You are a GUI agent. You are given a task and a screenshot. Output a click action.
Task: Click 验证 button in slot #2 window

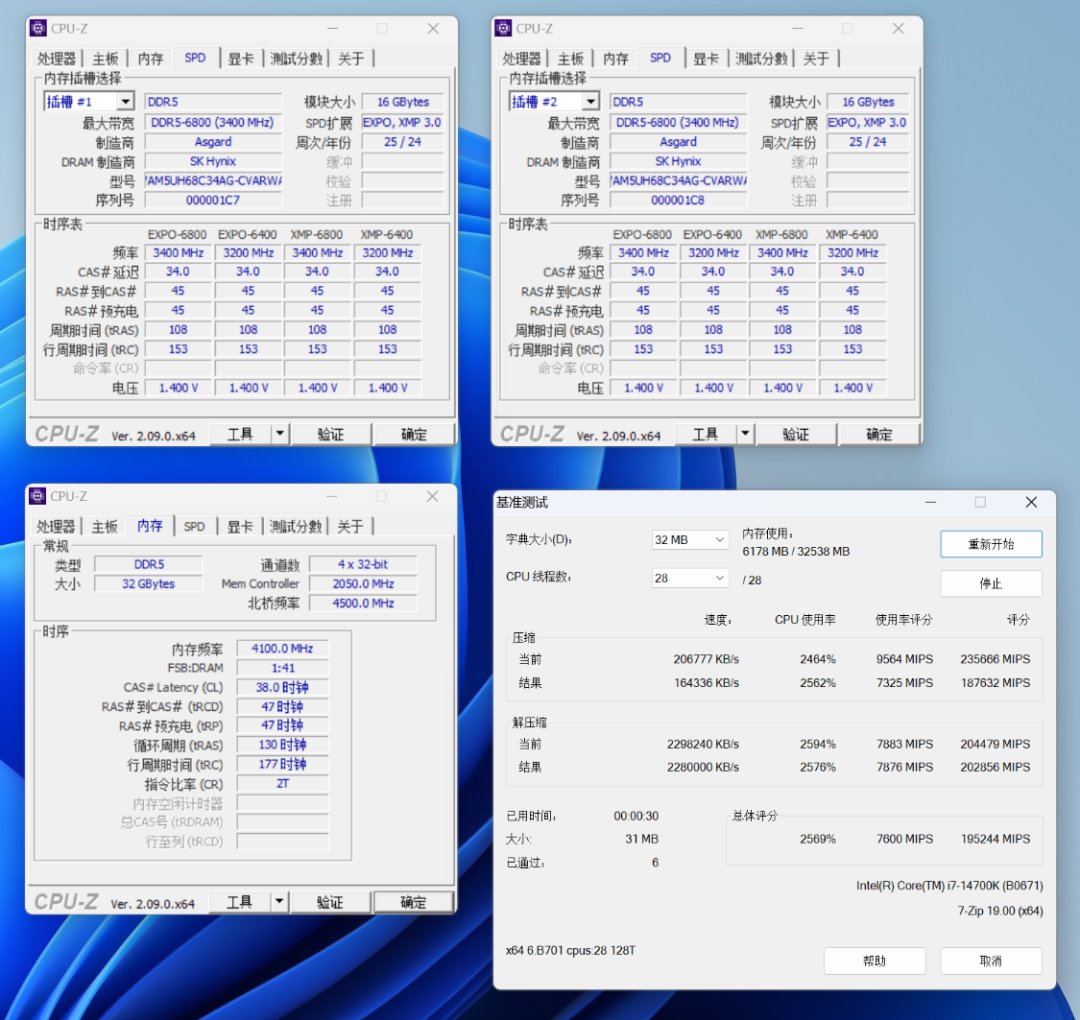tap(796, 434)
